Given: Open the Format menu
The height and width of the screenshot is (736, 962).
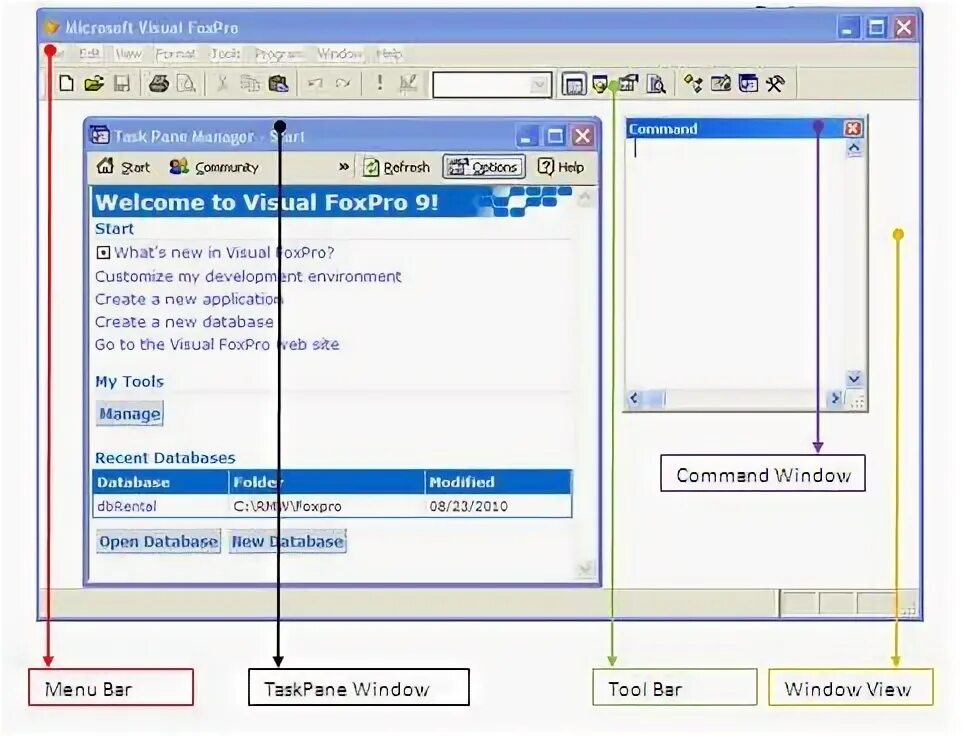Looking at the screenshot, I should point(175,54).
